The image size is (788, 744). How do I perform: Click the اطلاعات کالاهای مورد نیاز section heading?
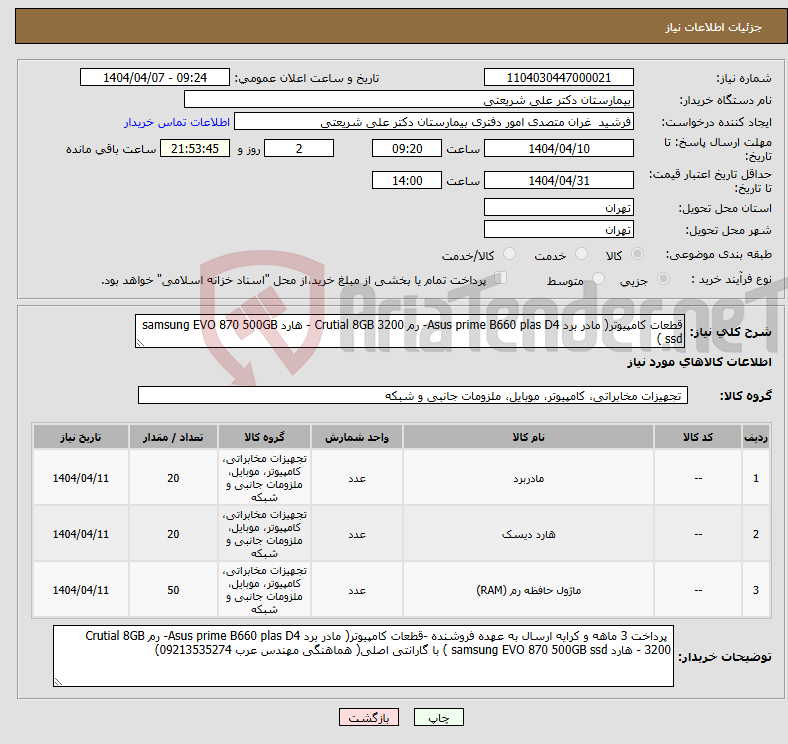699,362
